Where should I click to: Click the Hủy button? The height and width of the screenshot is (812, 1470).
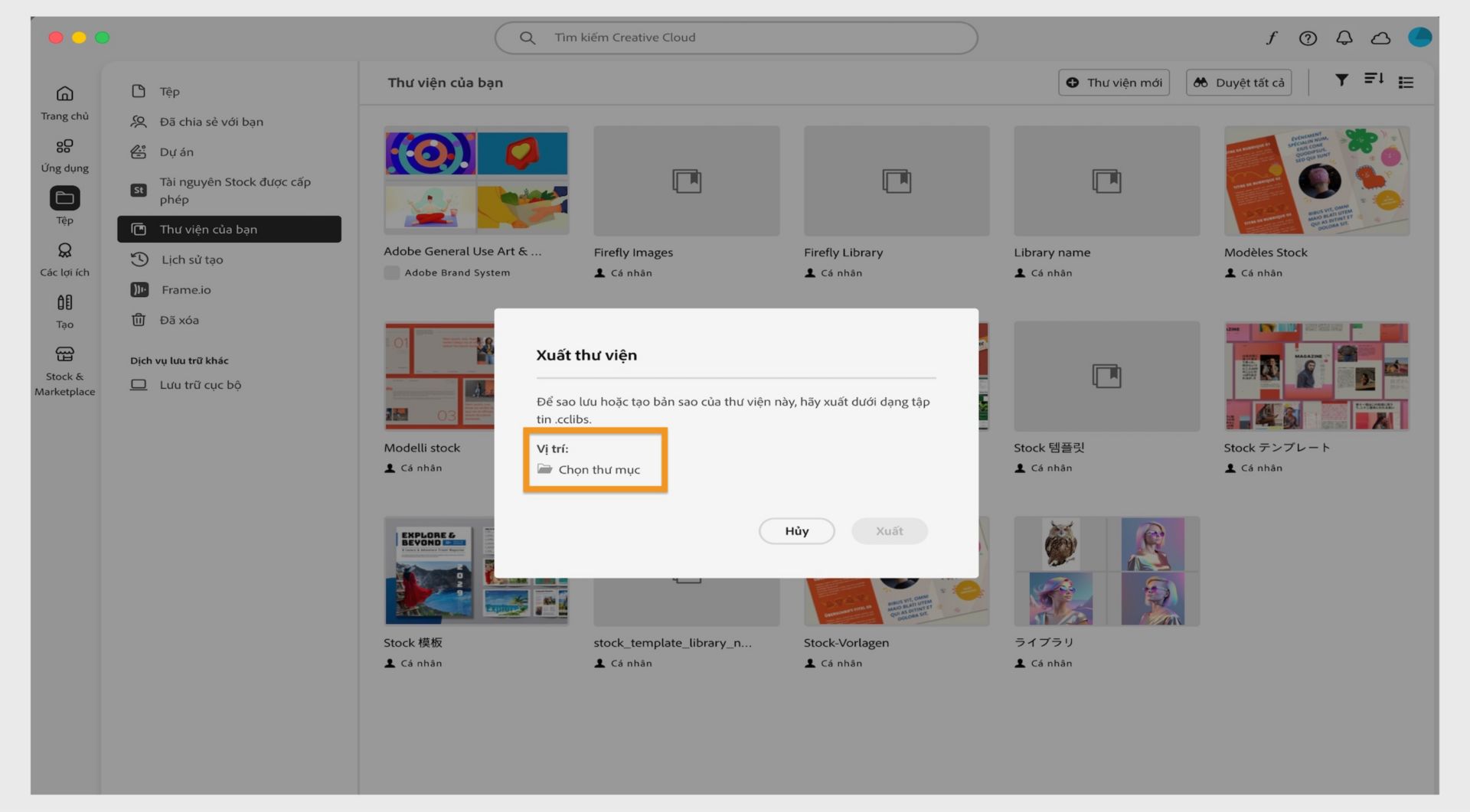pyautogui.click(x=797, y=531)
